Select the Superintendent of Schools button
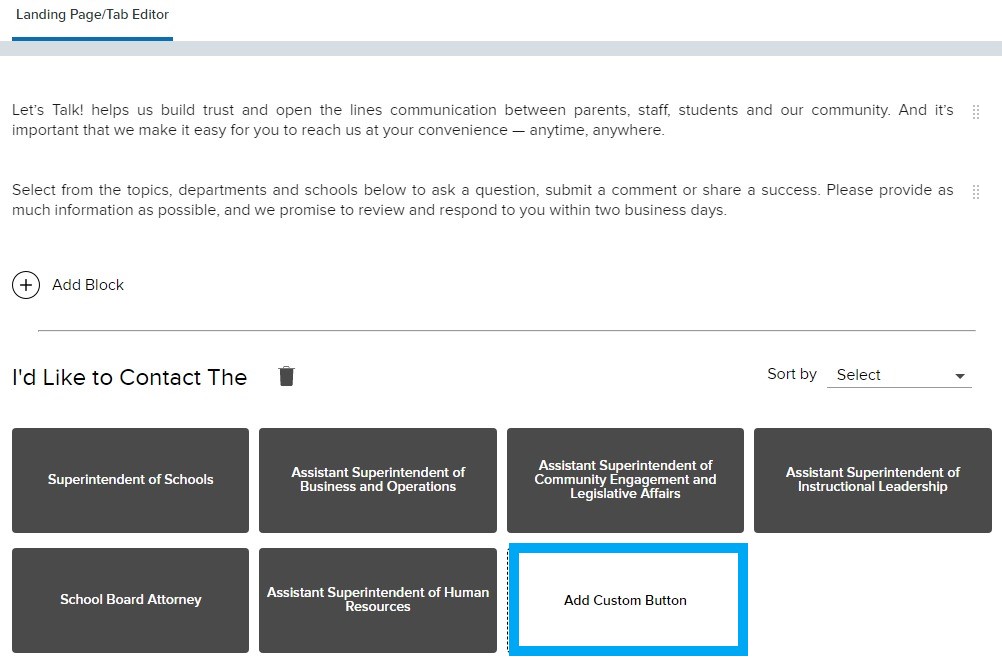This screenshot has height=664, width=1002. tap(130, 480)
